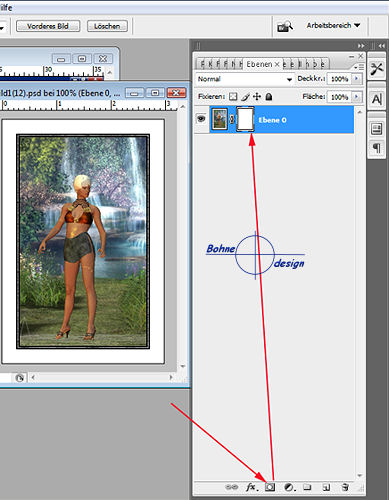Add a layer mask using the mask icon
Screen dimensions: 389x500
270,487
